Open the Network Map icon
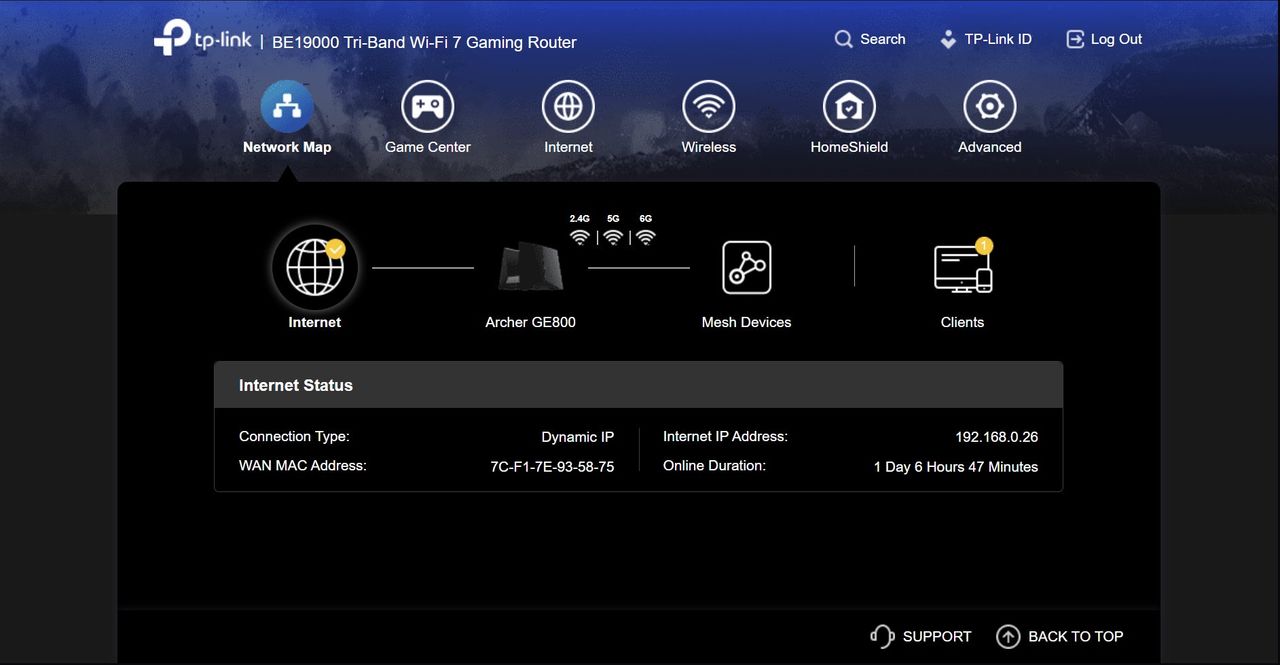Viewport: 1280px width, 665px height. 287,106
